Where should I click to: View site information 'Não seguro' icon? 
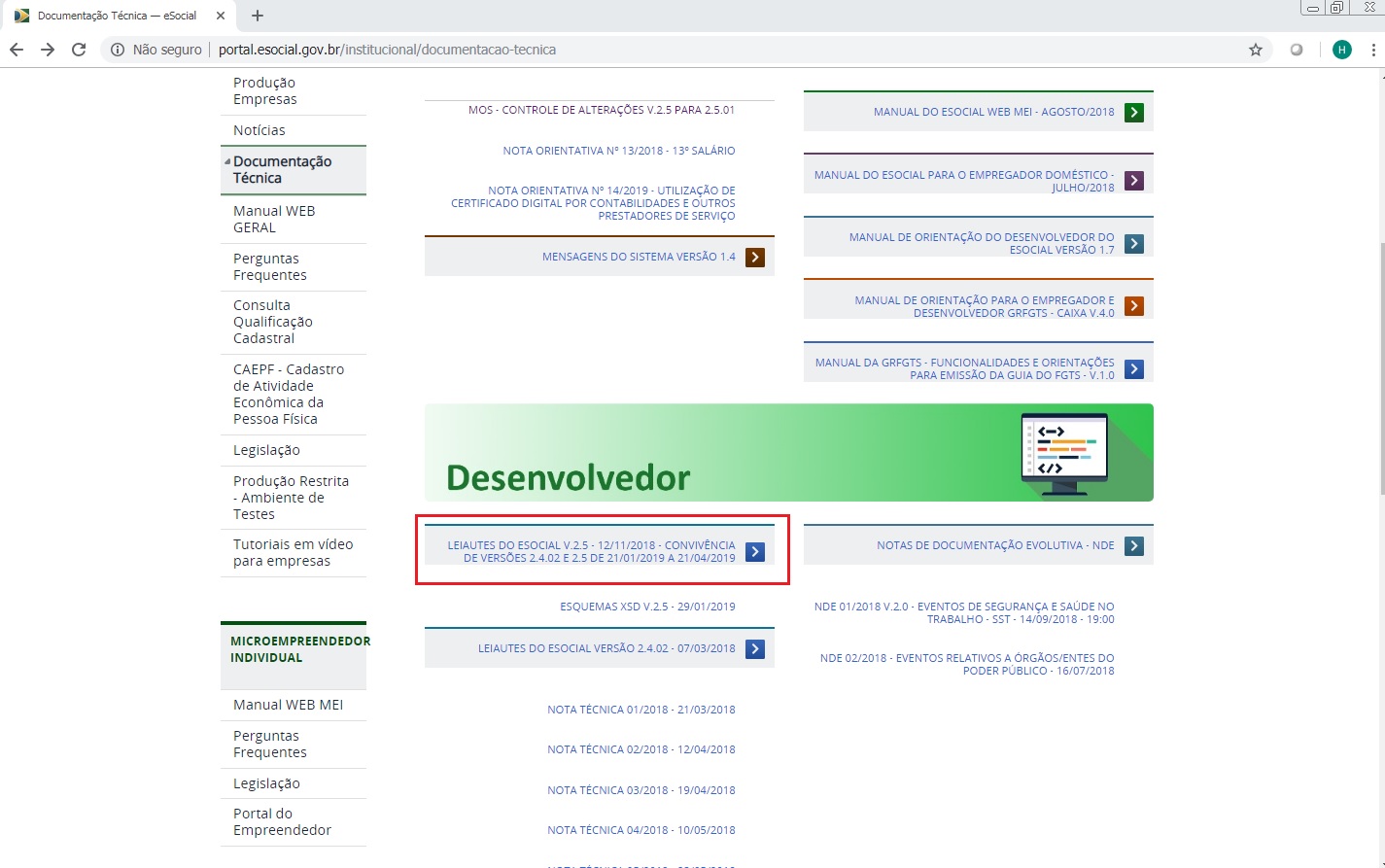tap(118, 50)
